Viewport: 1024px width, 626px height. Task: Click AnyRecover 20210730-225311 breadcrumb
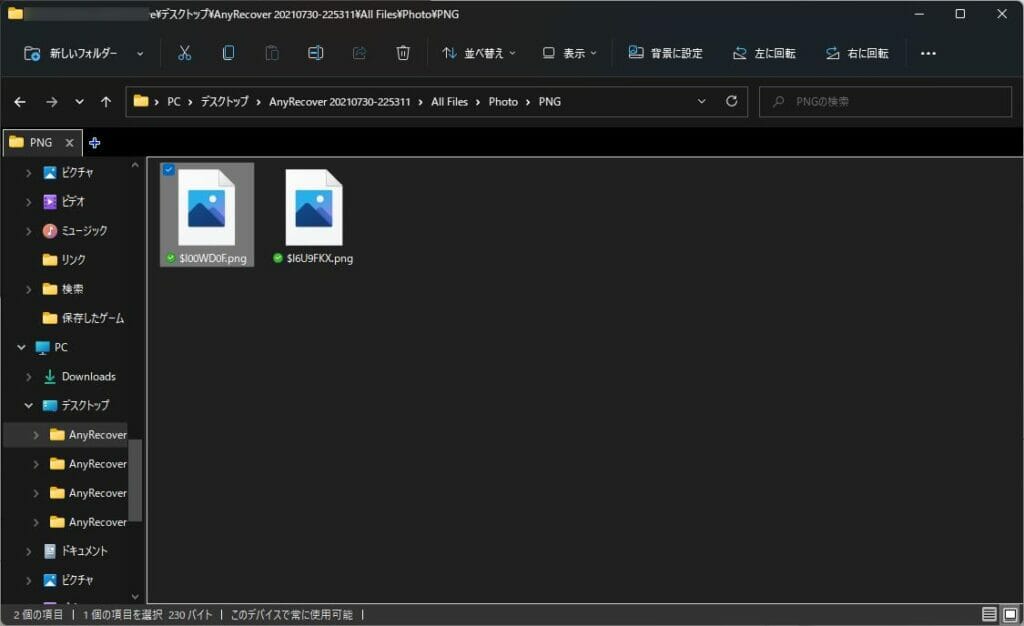(x=340, y=102)
